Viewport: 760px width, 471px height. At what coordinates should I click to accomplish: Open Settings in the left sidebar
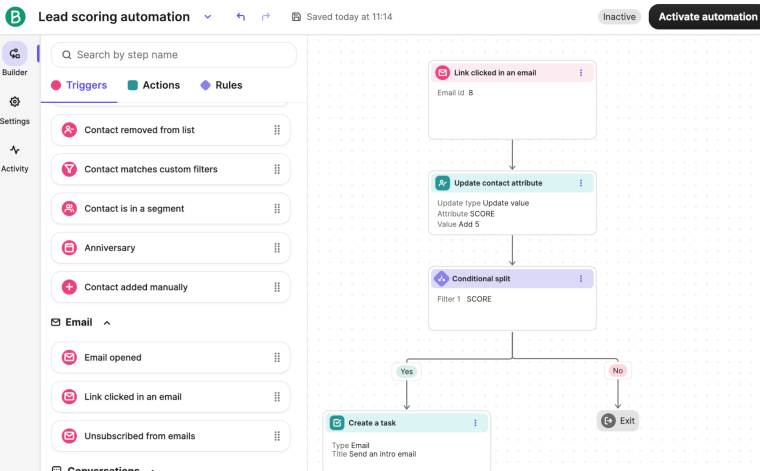pyautogui.click(x=14, y=102)
